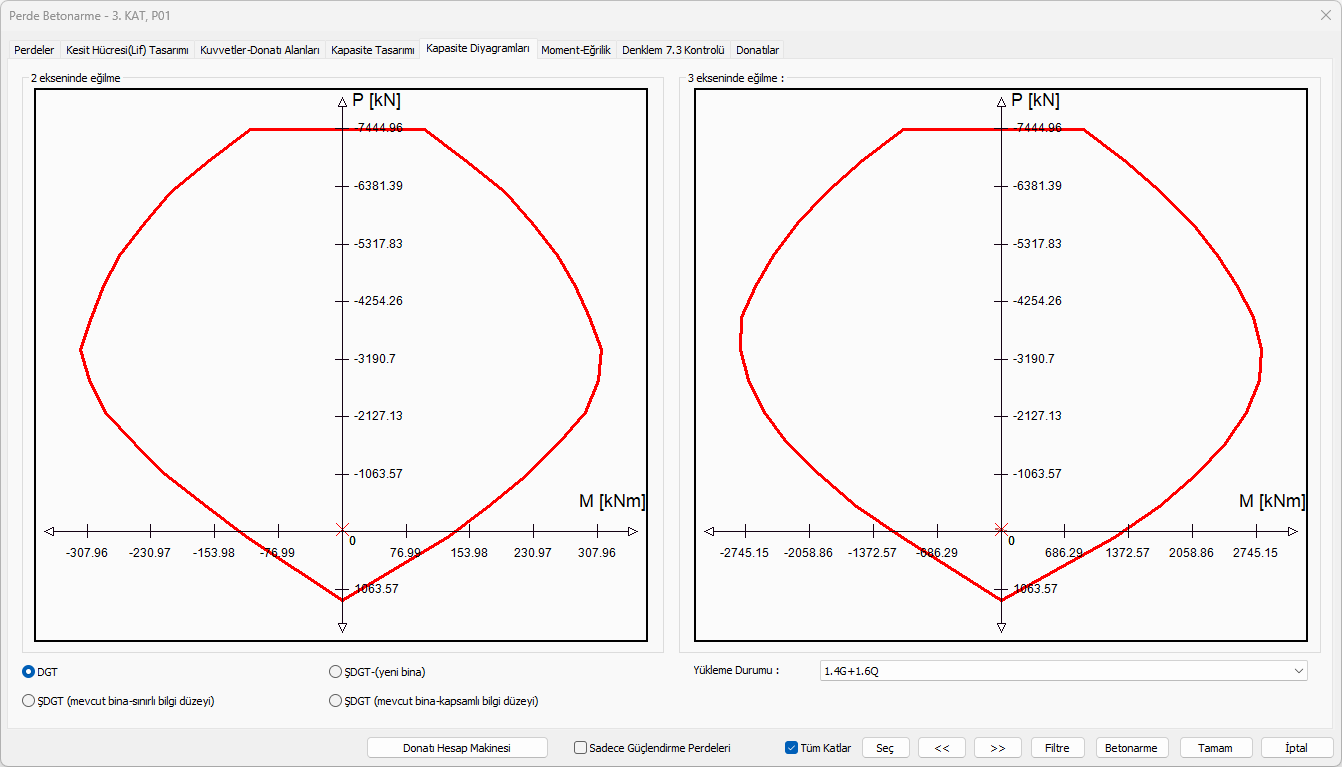1342x767 pixels.
Task: Expand the Yükleme Durumu dropdown
Action: (x=1062, y=671)
